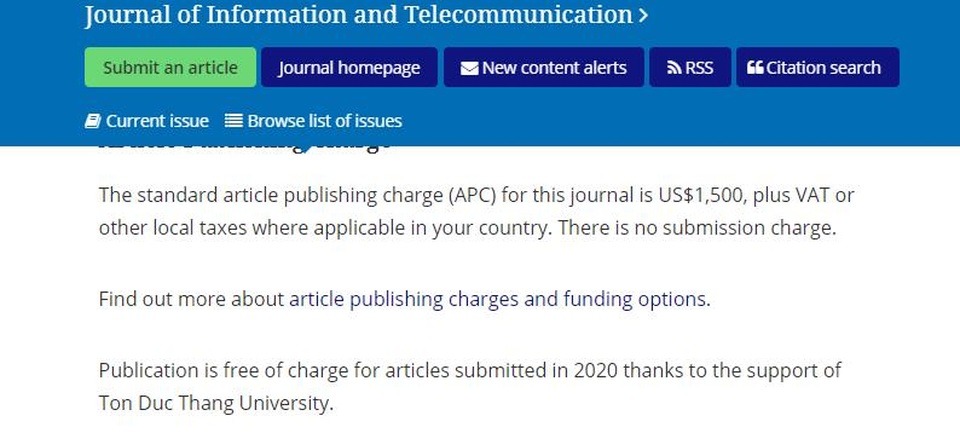The image size is (960, 433).
Task: Follow article publishing charges and funding options link
Action: (x=498, y=299)
